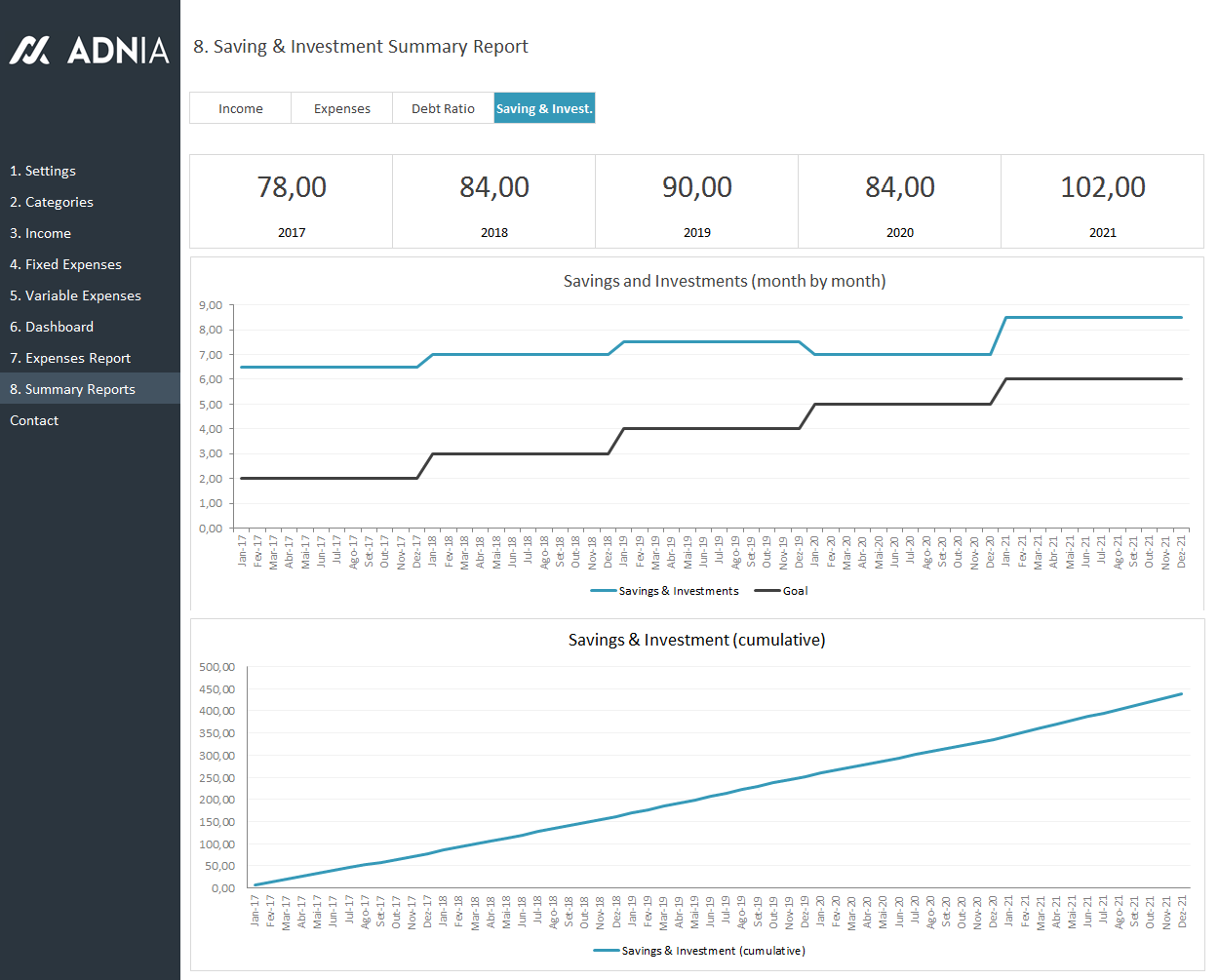Open the 3. Income sheet
This screenshot has width=1219, height=980.
click(40, 233)
